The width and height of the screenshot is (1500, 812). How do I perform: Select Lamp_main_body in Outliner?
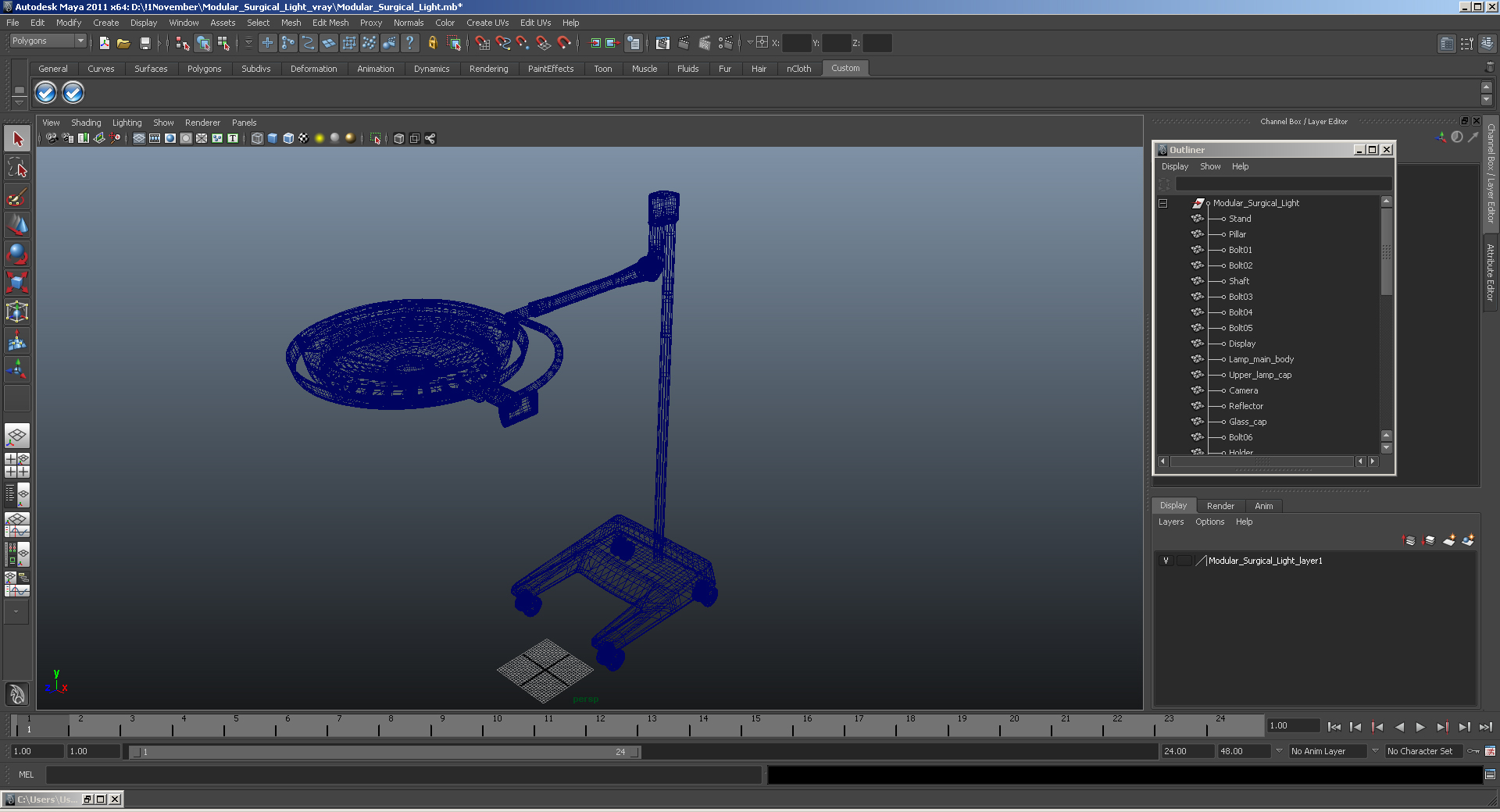point(1261,359)
